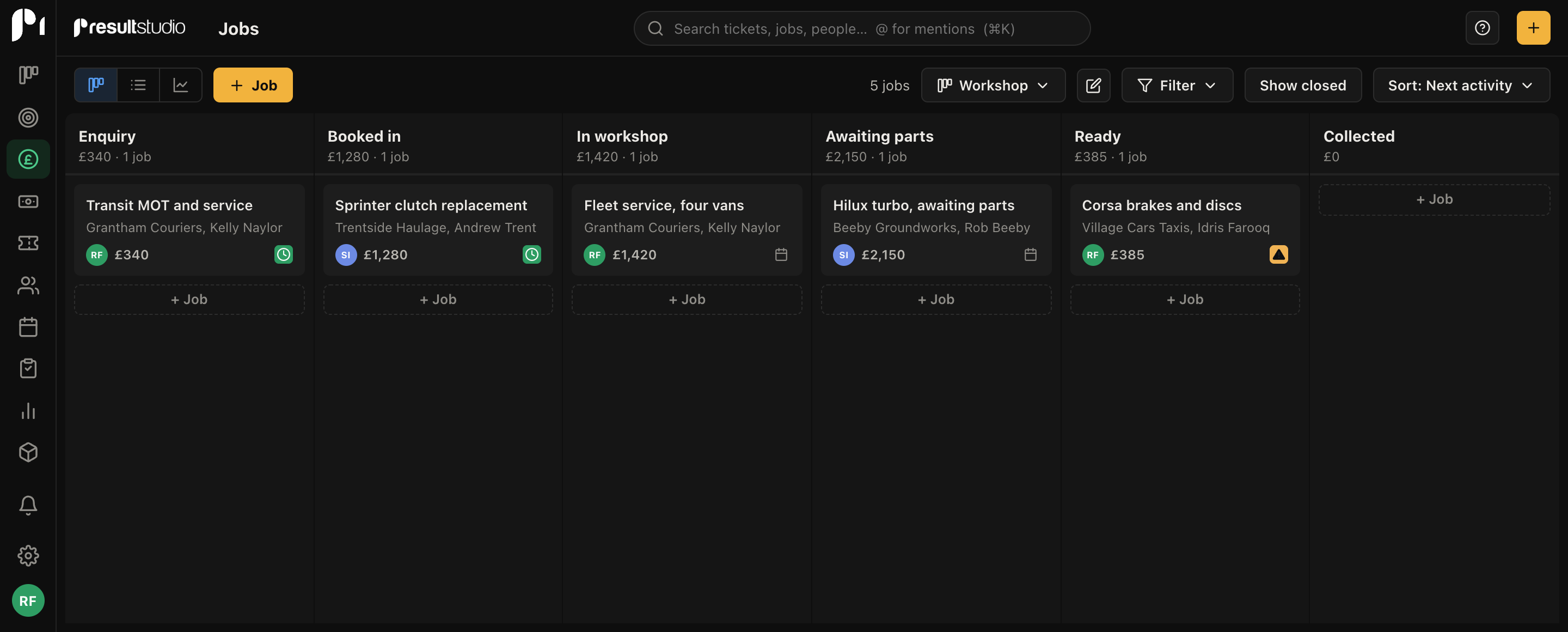This screenshot has width=1568, height=632.
Task: Click the Booked in column header
Action: click(364, 136)
